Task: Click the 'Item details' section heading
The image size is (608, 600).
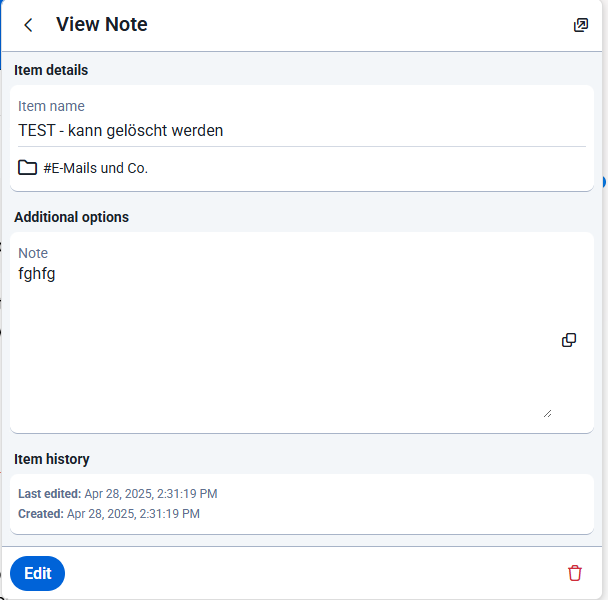Action: [51, 70]
